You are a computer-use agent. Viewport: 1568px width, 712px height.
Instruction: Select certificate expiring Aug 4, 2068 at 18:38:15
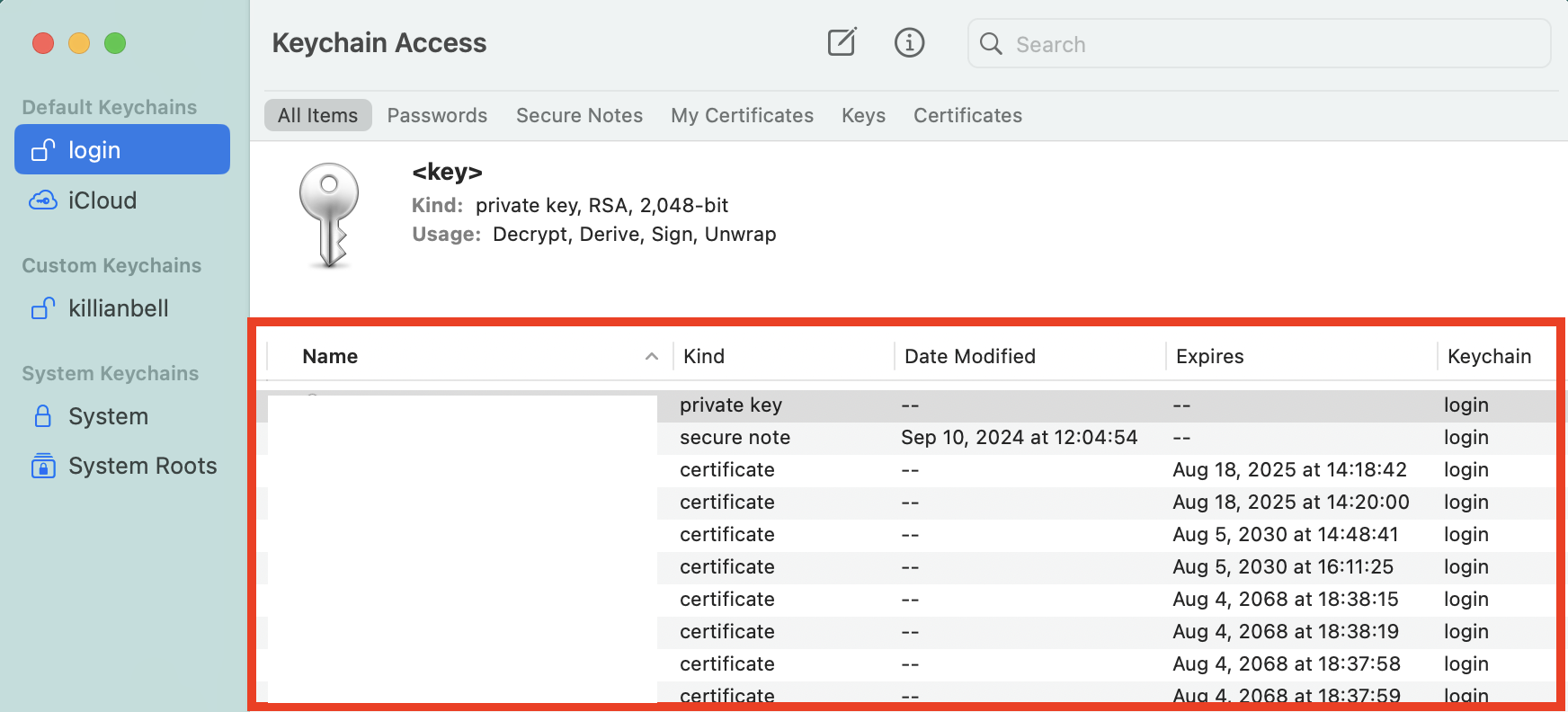(x=906, y=600)
